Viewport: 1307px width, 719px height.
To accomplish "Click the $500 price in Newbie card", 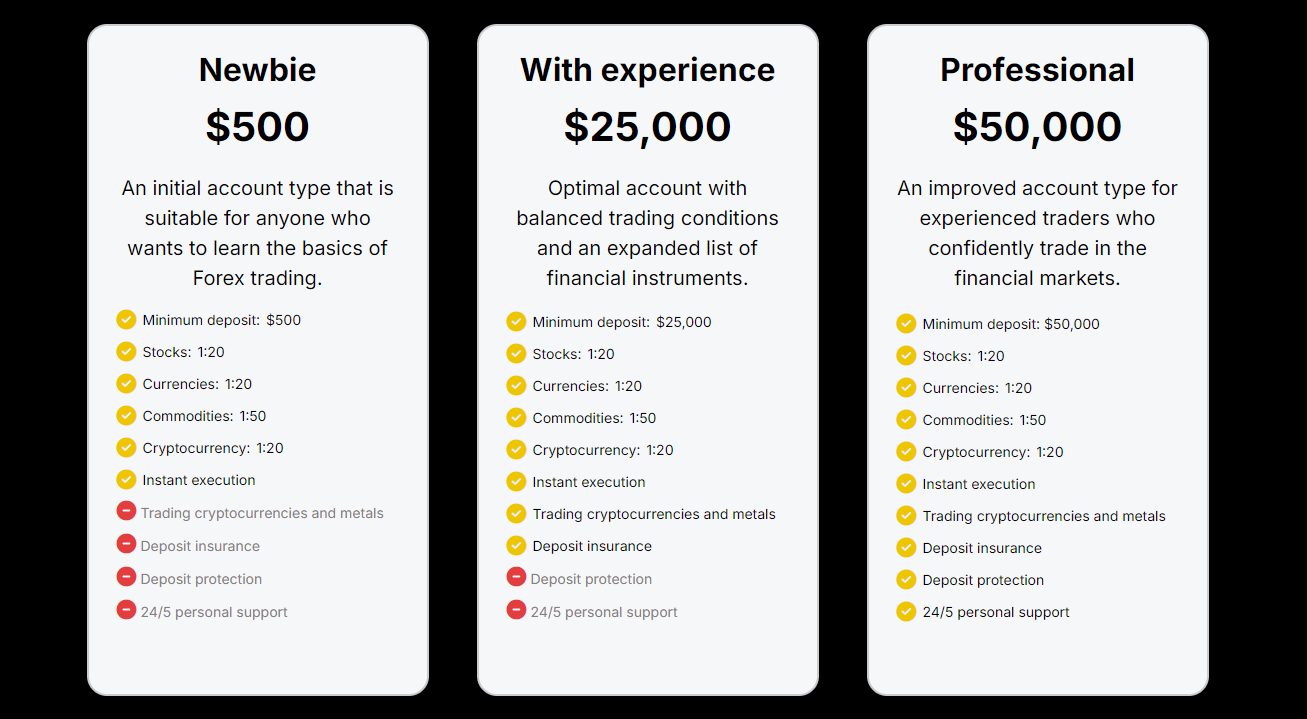I will pyautogui.click(x=257, y=127).
